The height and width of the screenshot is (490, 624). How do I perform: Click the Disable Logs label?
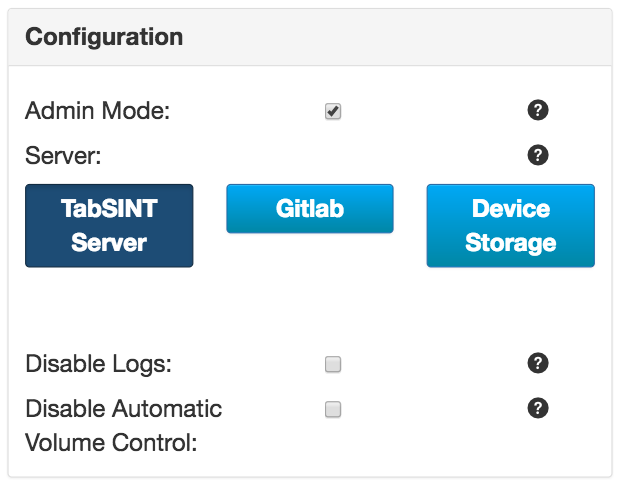98,364
